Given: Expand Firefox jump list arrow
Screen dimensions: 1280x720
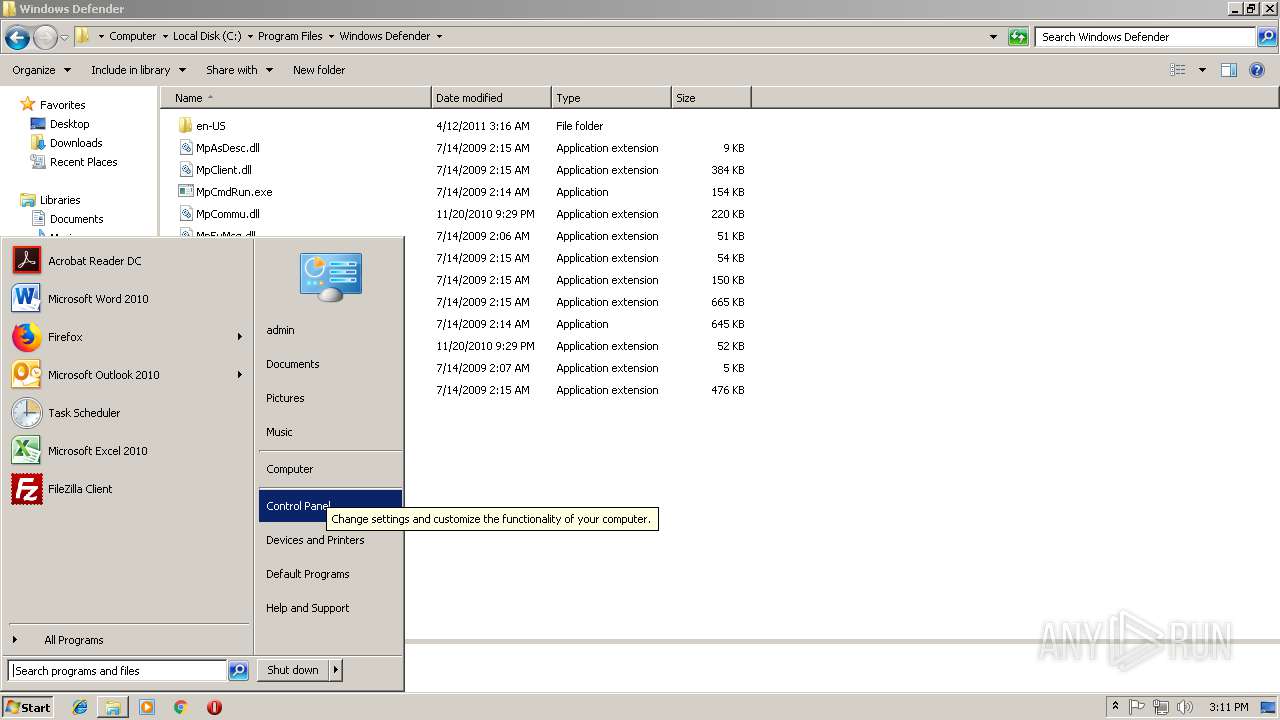Looking at the screenshot, I should click(x=240, y=337).
